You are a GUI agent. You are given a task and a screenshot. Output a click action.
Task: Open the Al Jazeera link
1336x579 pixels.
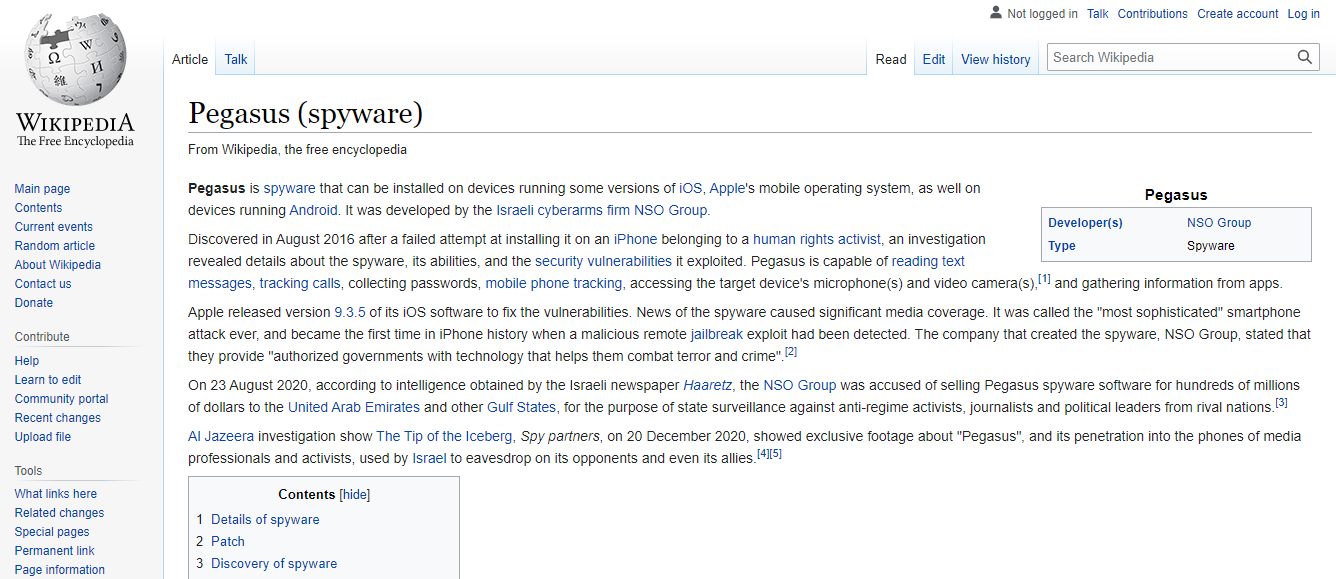pyautogui.click(x=221, y=436)
